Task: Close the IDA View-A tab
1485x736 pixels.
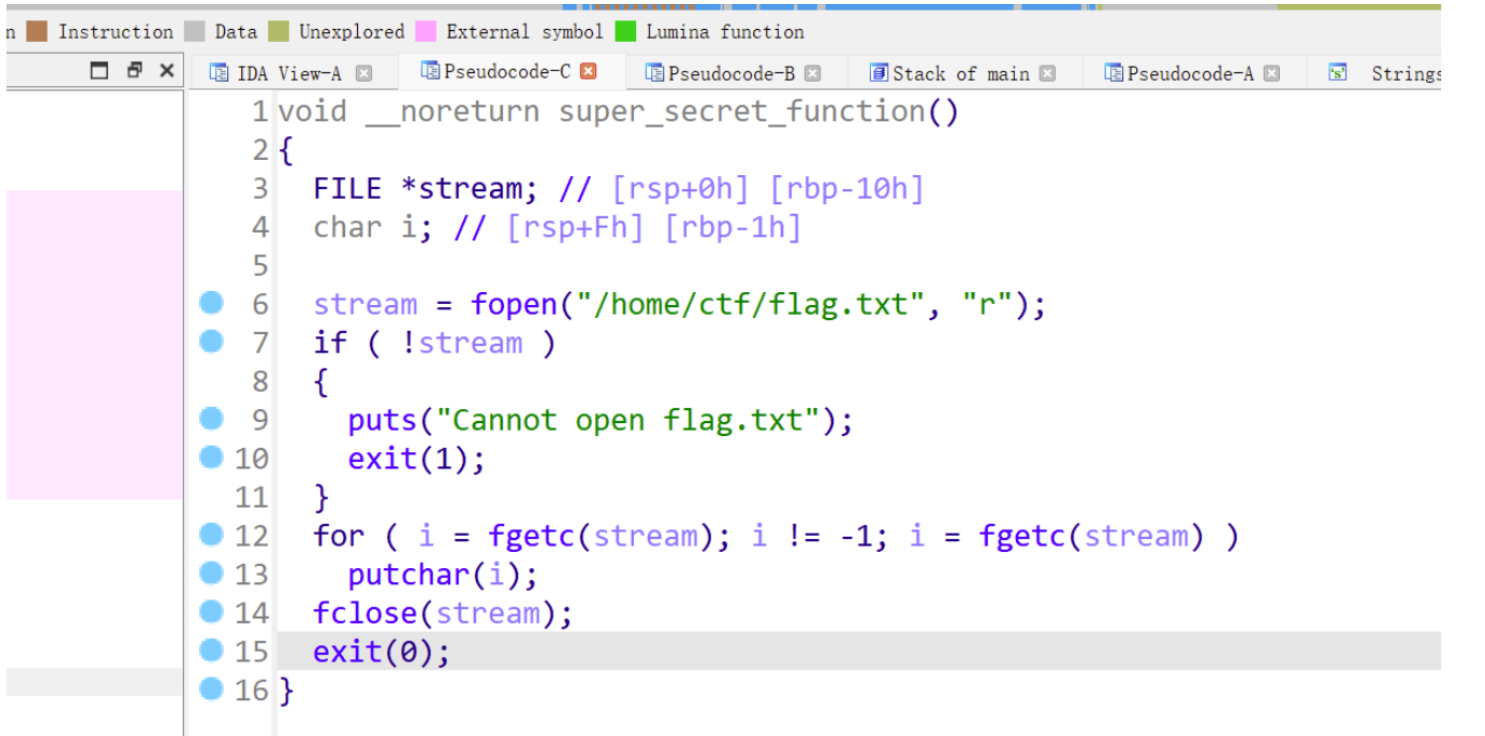Action: [364, 73]
